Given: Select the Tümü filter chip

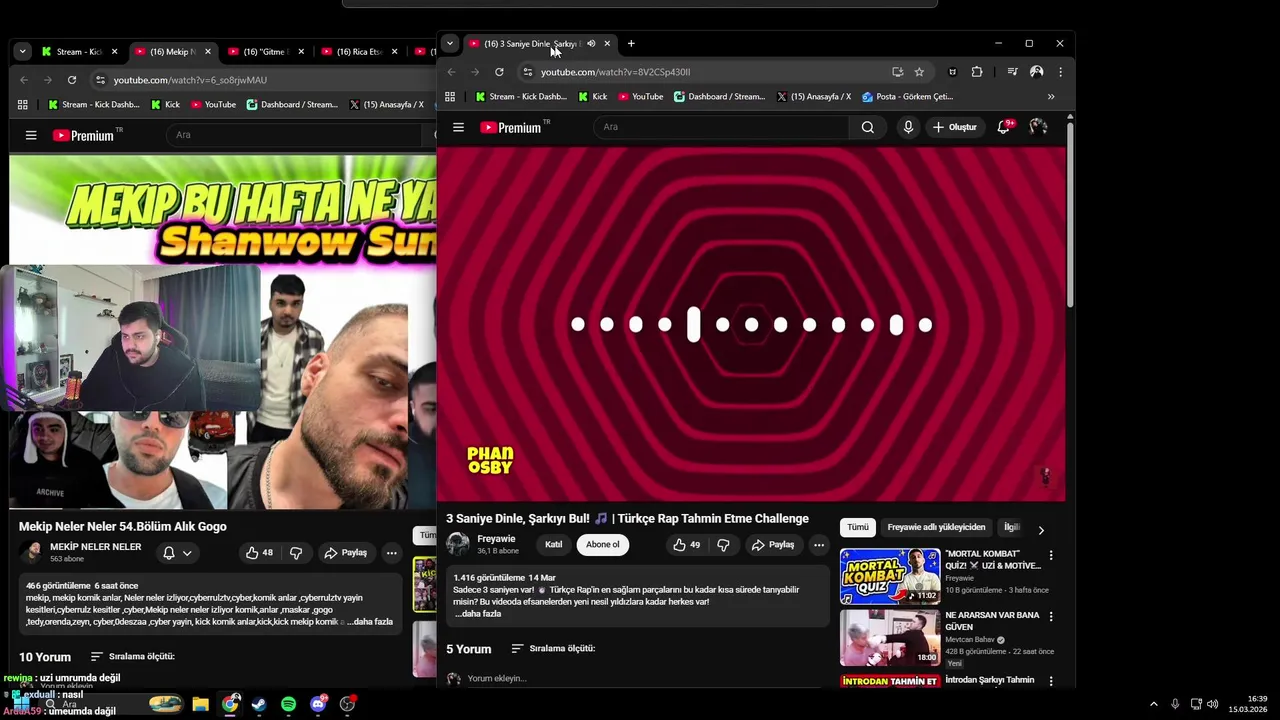Looking at the screenshot, I should (x=858, y=527).
